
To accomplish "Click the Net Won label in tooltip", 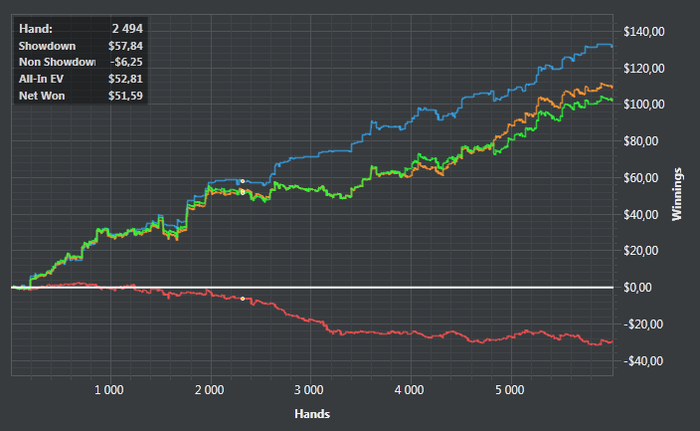I will click(42, 96).
